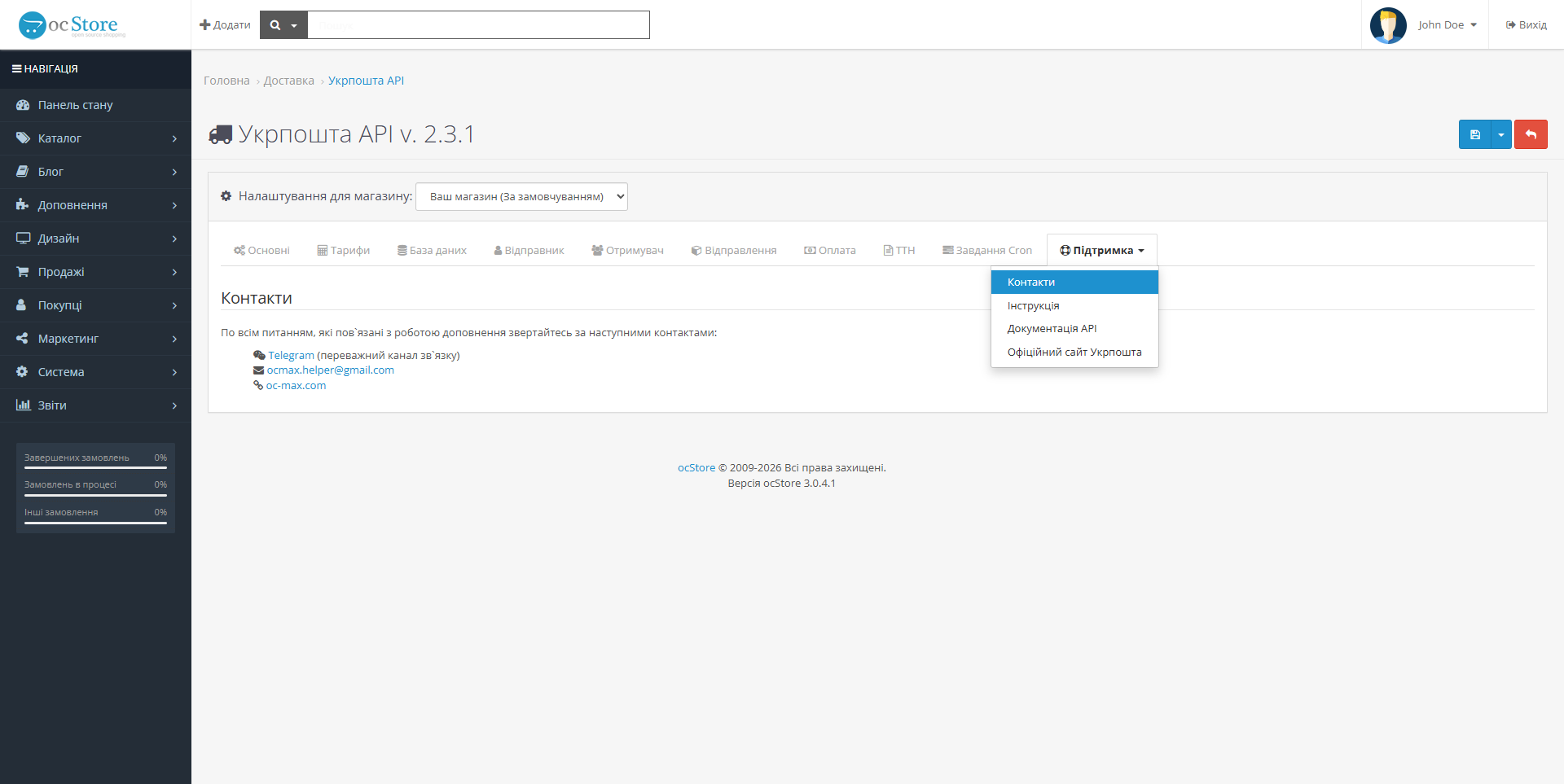Image resolution: width=1564 pixels, height=784 pixels.
Task: Click the ocStore footer link
Action: [x=696, y=468]
